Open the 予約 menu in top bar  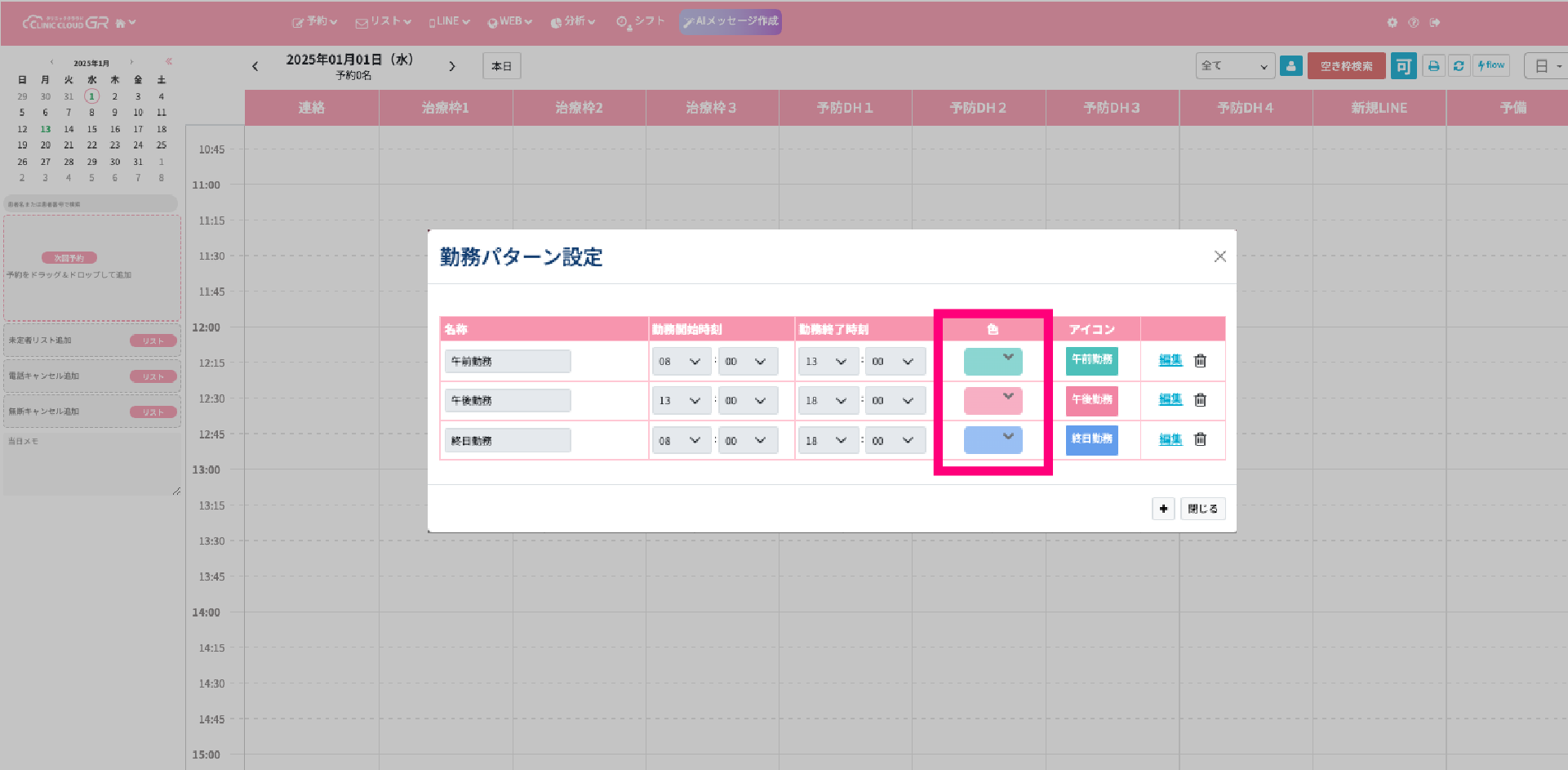315,22
